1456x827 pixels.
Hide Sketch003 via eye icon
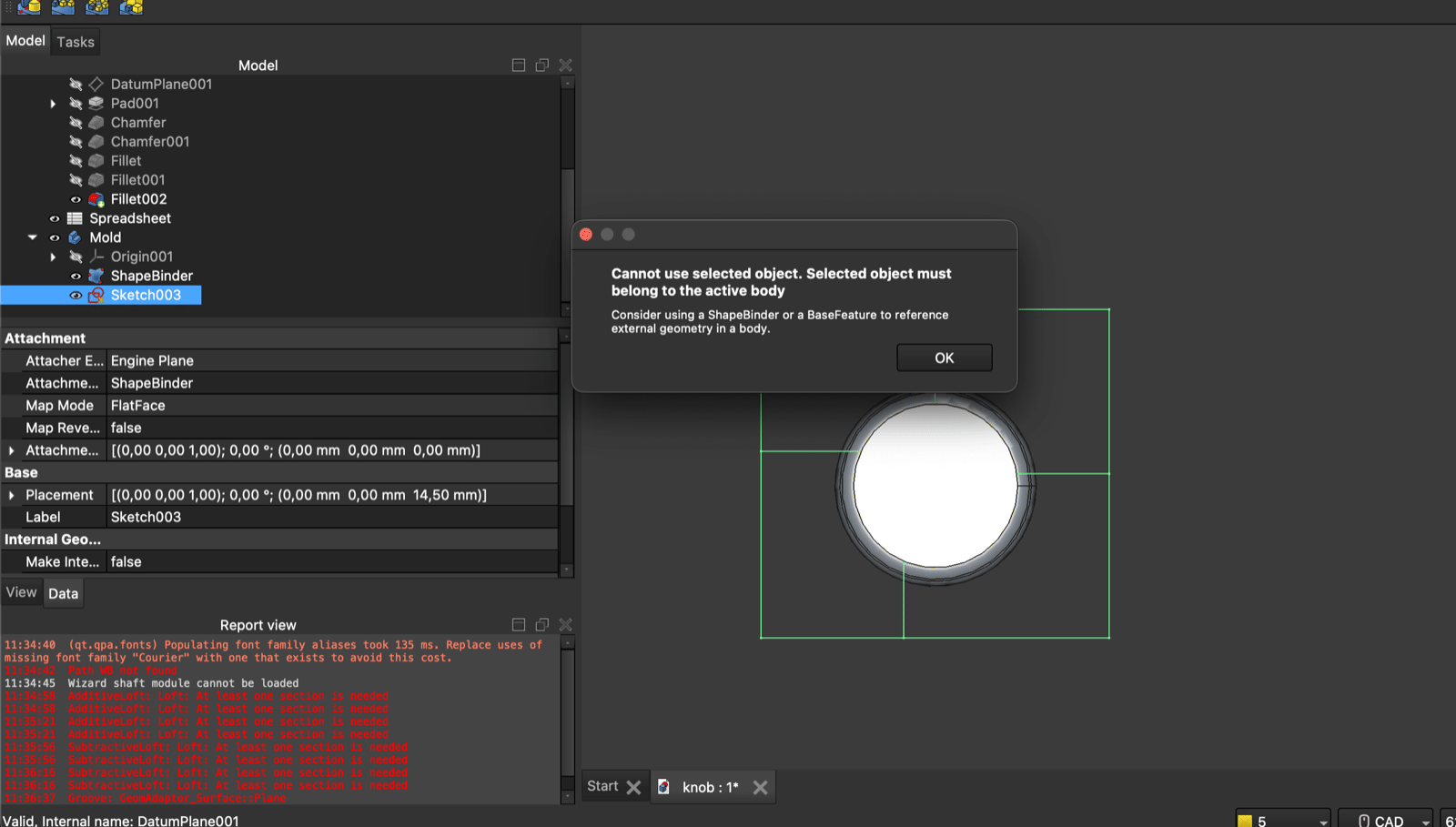point(76,295)
